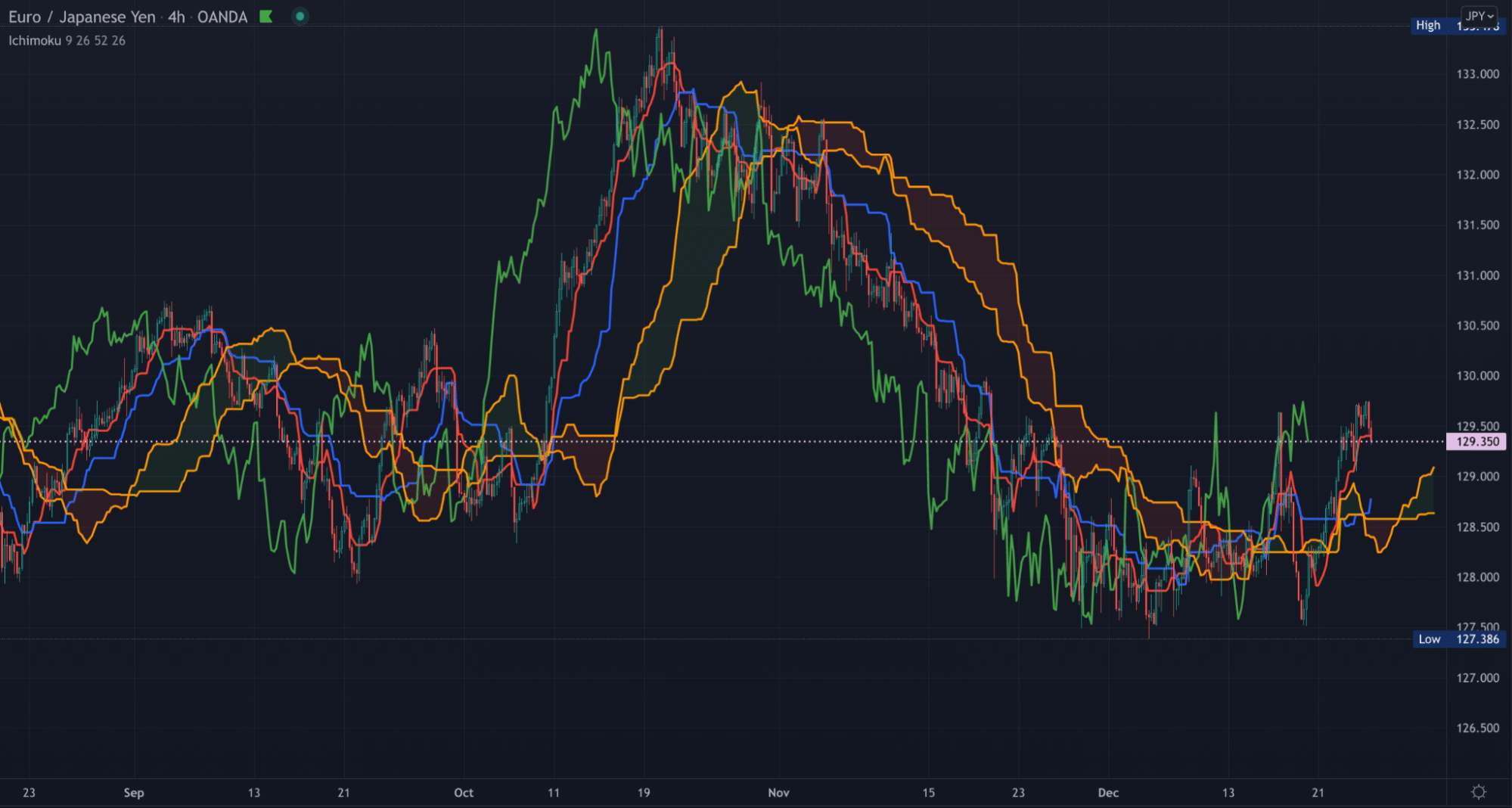The image size is (1512, 808).
Task: Click the Nov label on time axis
Action: pyautogui.click(x=778, y=793)
